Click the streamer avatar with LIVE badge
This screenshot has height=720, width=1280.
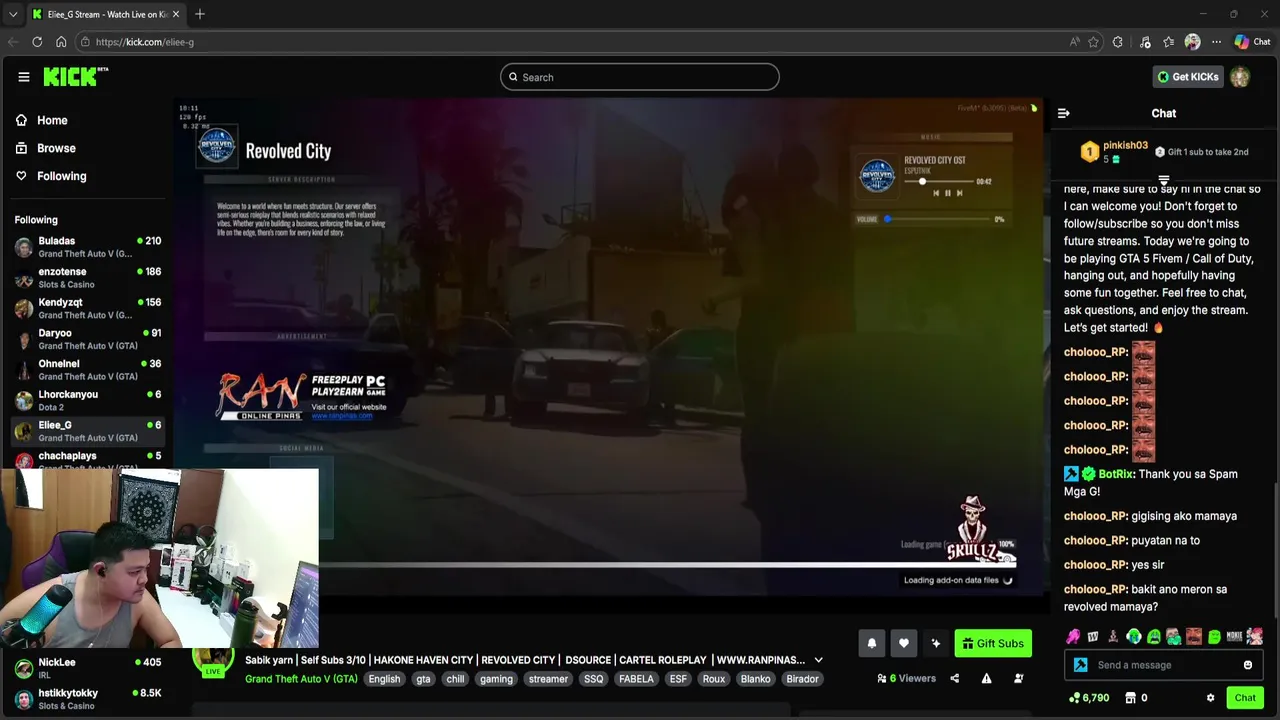coord(213,661)
